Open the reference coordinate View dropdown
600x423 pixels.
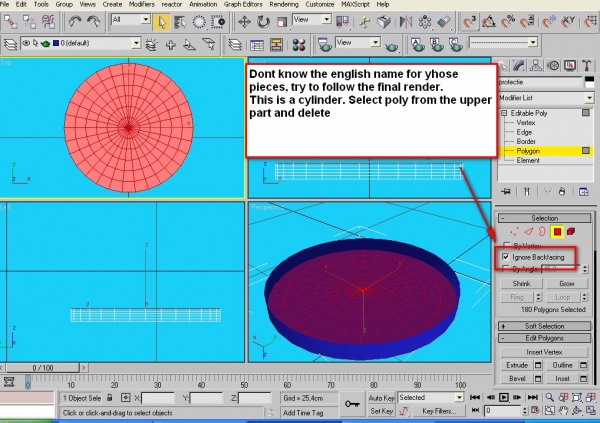(312, 19)
